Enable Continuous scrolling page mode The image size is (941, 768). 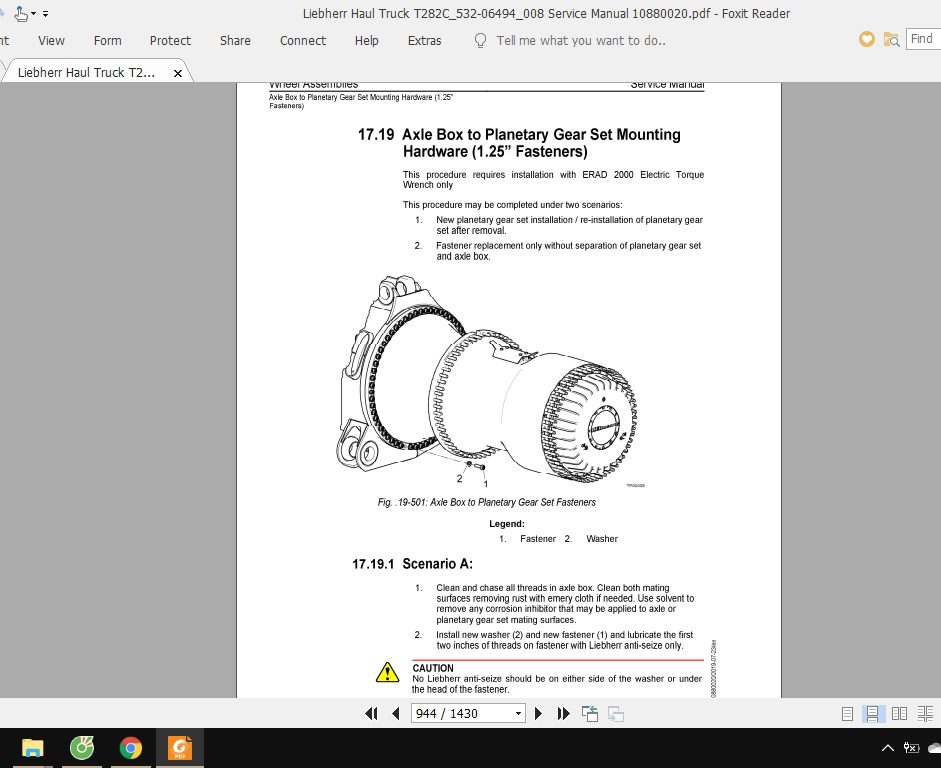pyautogui.click(x=872, y=713)
